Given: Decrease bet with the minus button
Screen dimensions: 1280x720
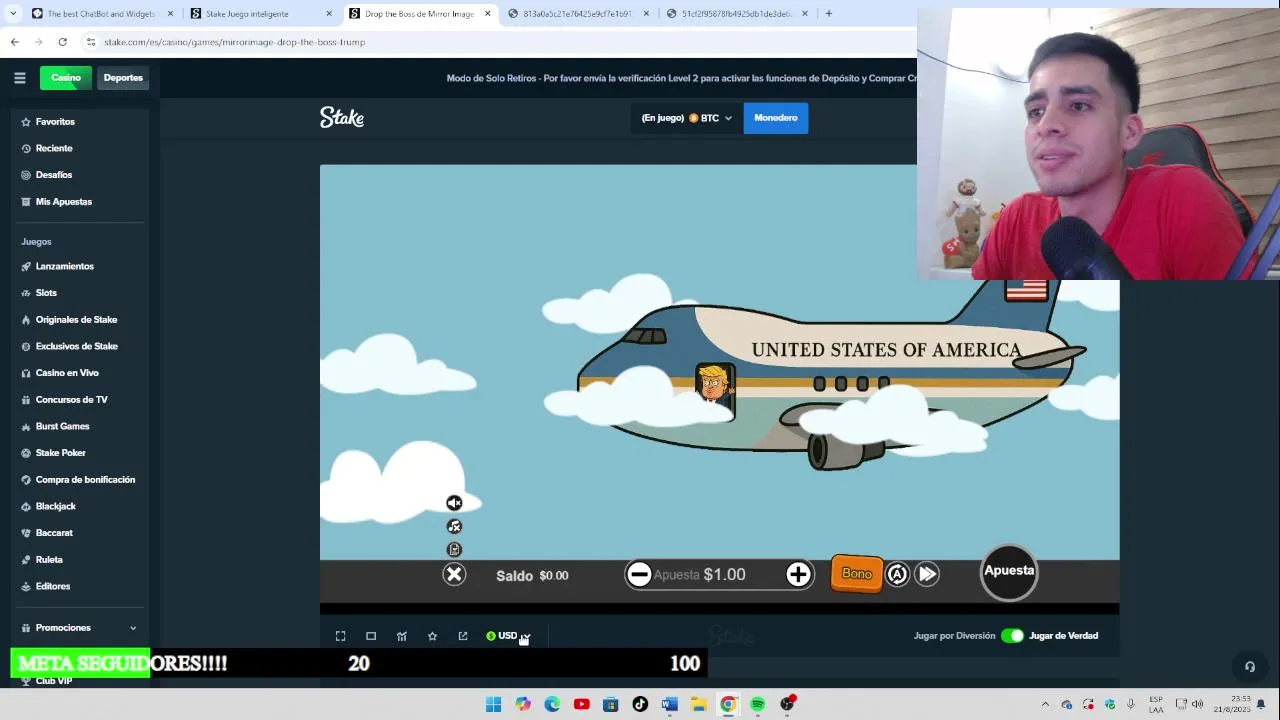Looking at the screenshot, I should point(639,574).
